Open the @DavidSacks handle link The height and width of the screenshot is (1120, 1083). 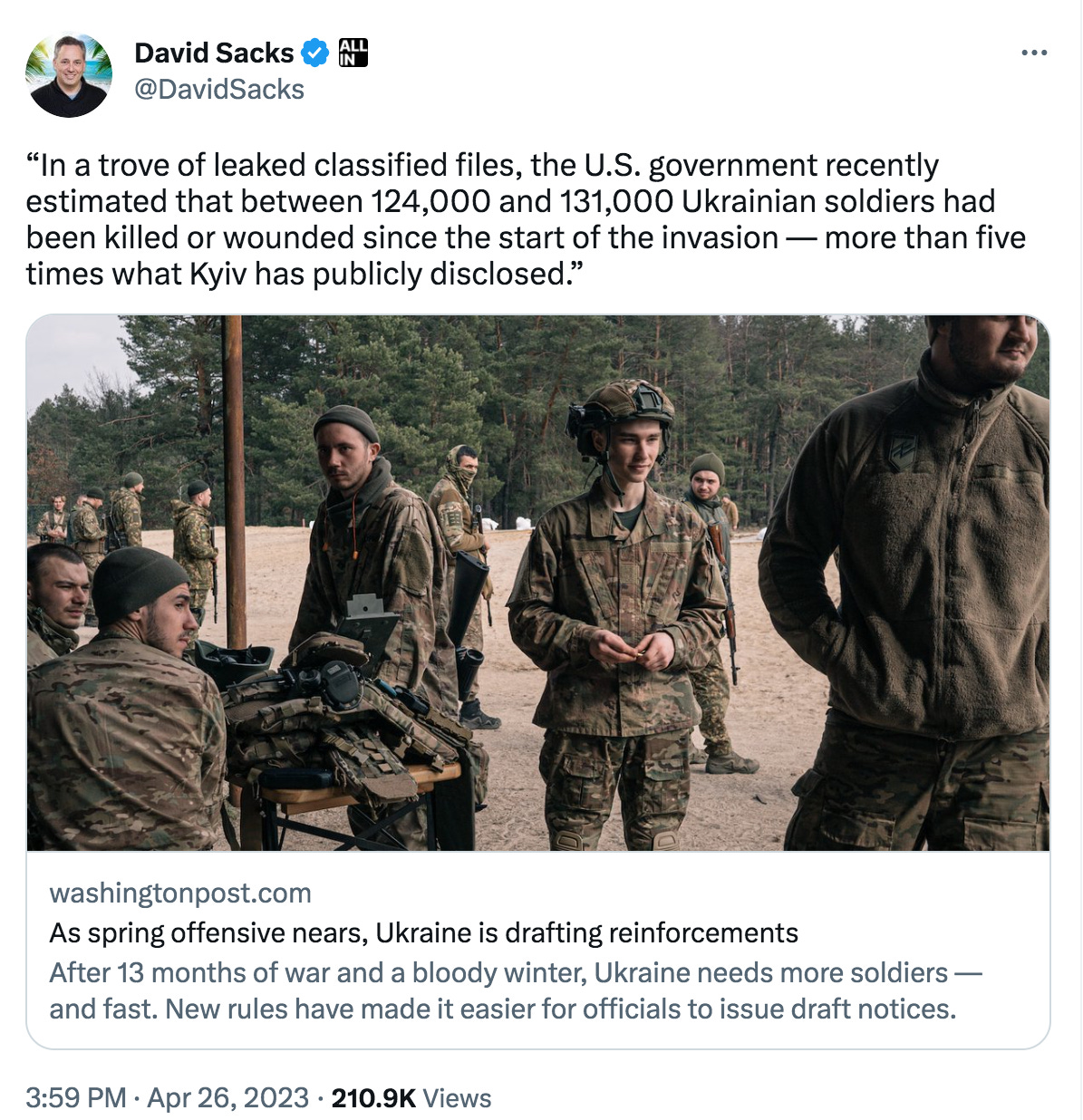[219, 90]
